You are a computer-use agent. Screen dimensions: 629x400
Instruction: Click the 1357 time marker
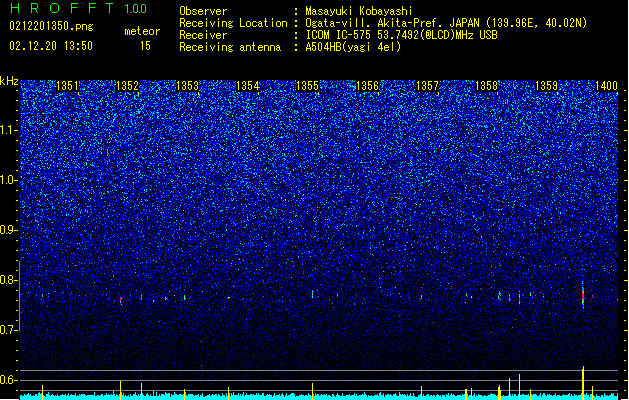click(x=427, y=86)
